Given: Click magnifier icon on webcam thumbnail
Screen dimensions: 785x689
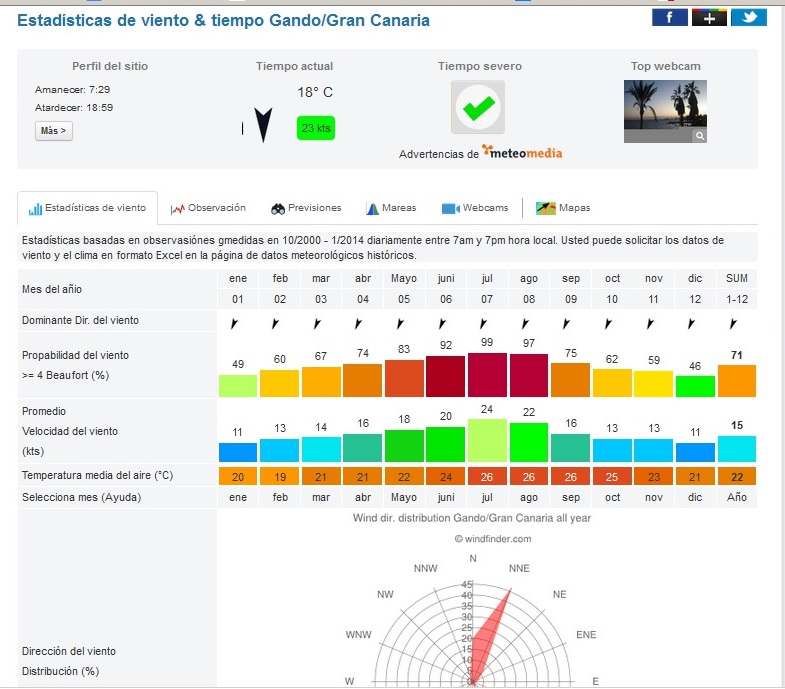Looking at the screenshot, I should (x=700, y=135).
